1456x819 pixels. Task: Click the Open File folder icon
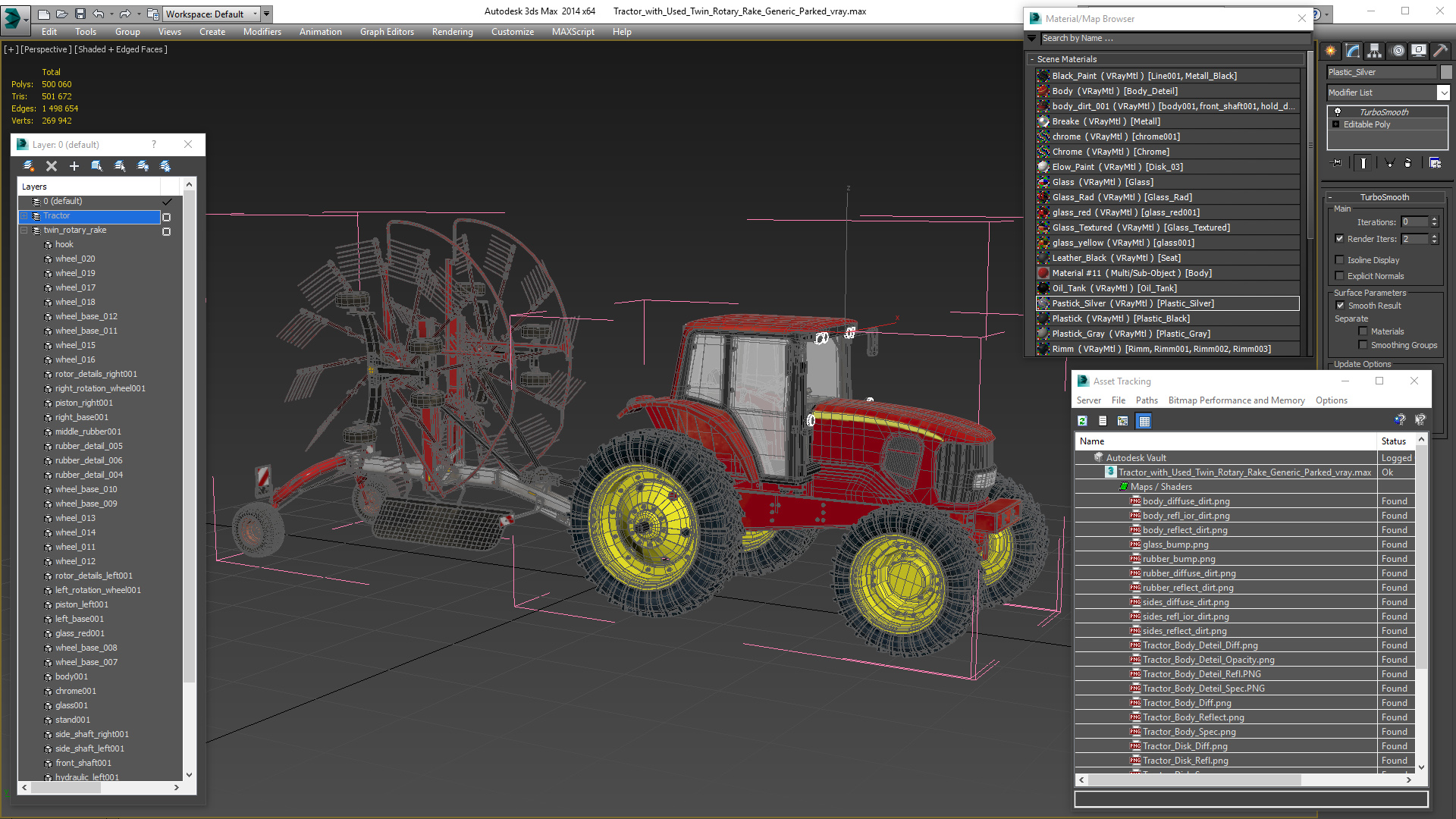61,14
